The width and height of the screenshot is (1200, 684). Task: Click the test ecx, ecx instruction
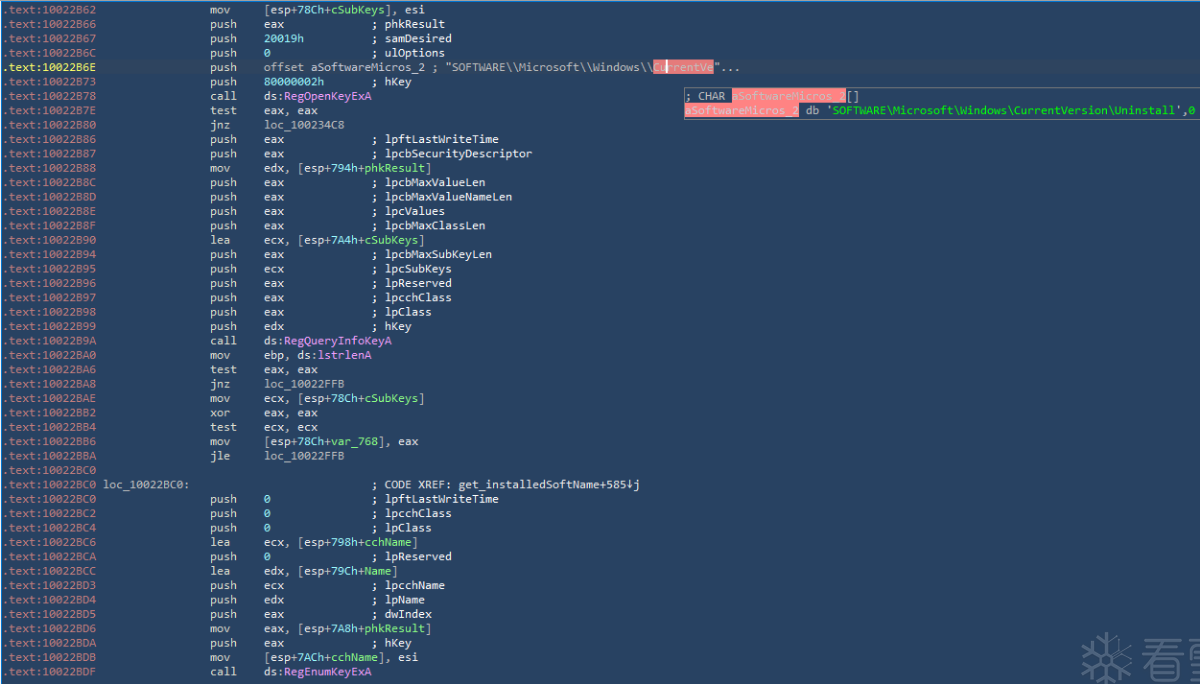(264, 427)
